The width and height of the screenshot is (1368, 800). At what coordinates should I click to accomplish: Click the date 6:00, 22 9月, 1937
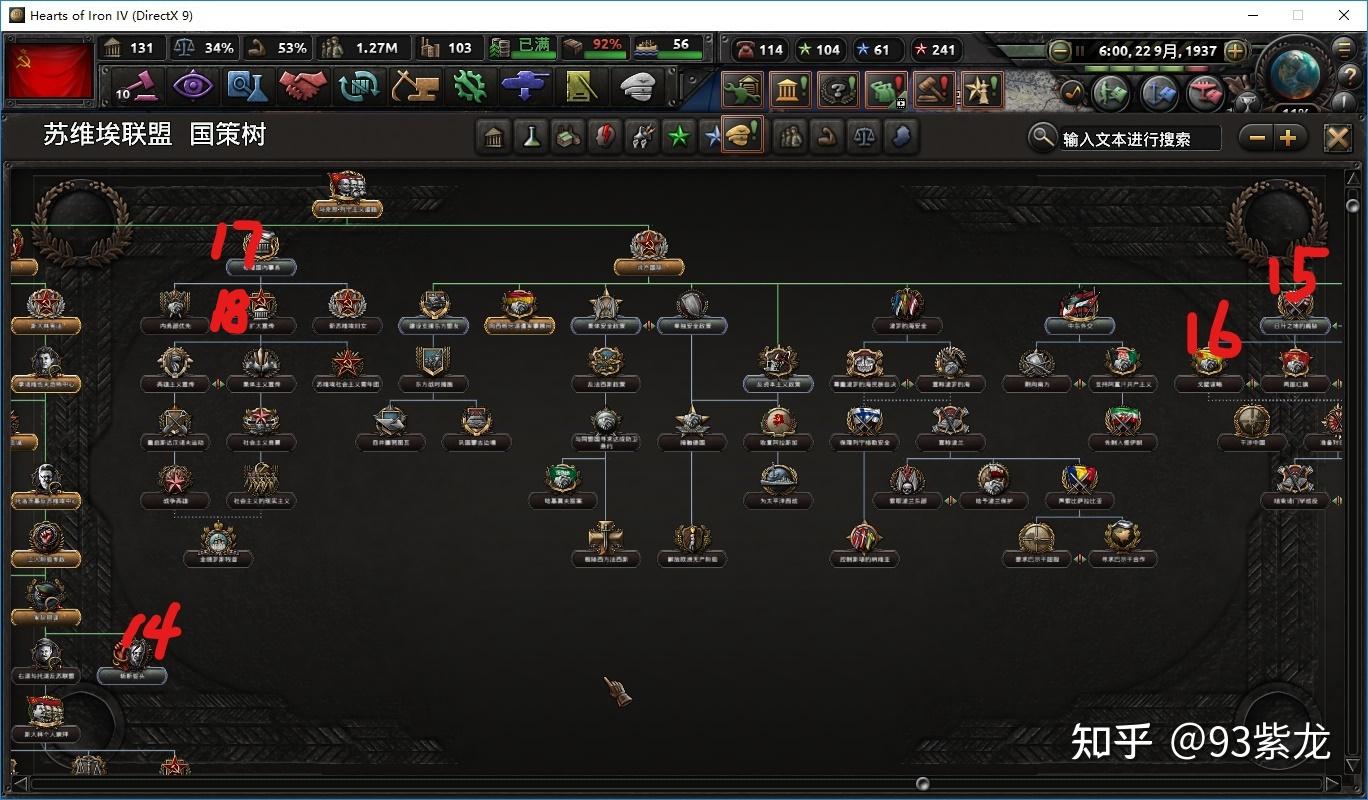[1156, 50]
